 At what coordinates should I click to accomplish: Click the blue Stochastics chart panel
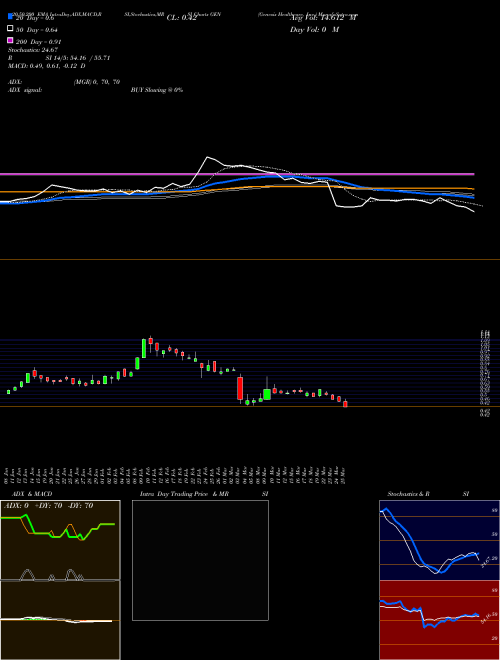point(439,540)
